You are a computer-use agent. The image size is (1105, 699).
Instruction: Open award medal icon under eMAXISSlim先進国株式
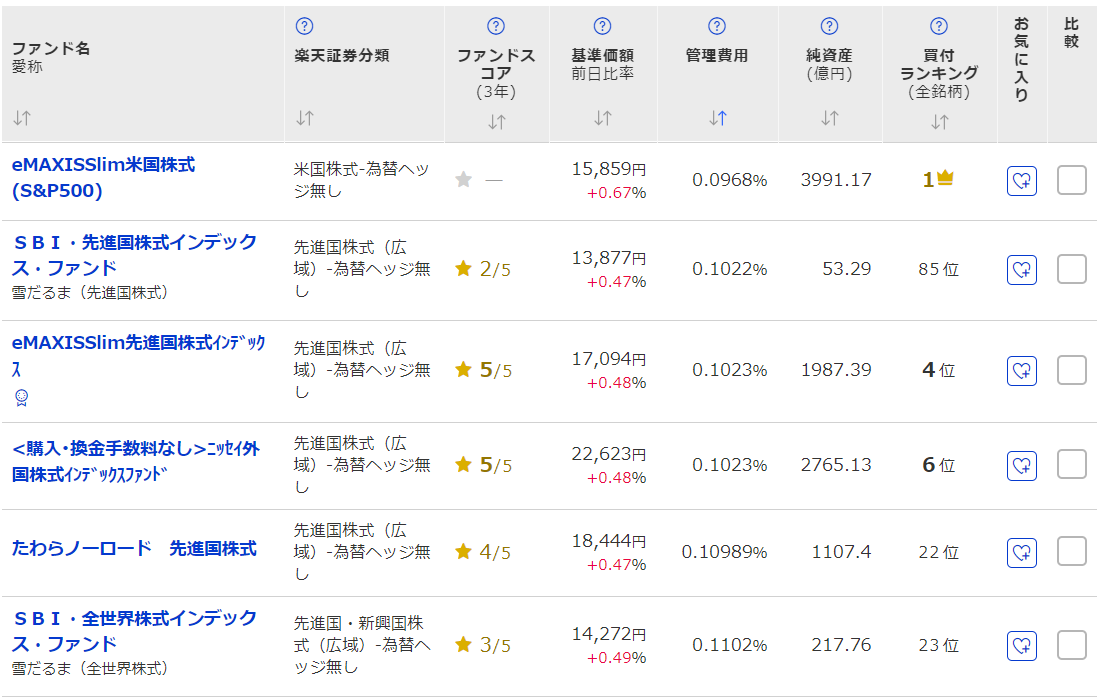click(22, 398)
